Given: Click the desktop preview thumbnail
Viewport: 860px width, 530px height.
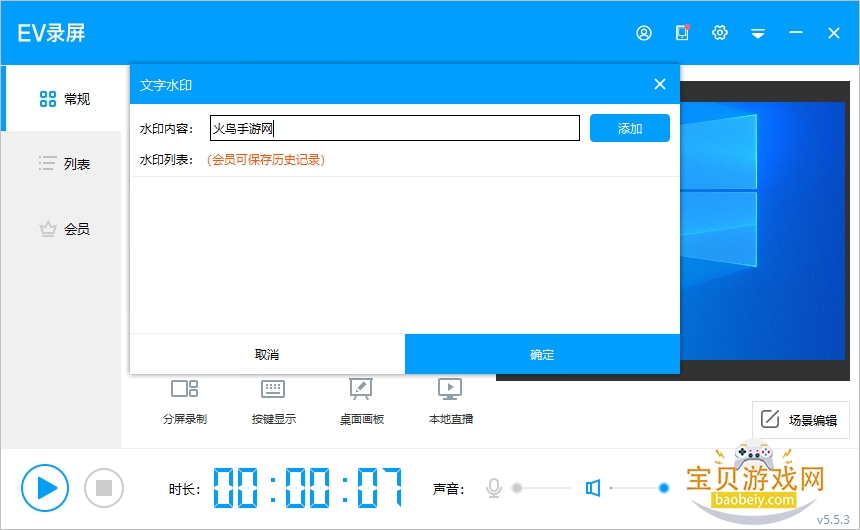Looking at the screenshot, I should coord(765,230).
